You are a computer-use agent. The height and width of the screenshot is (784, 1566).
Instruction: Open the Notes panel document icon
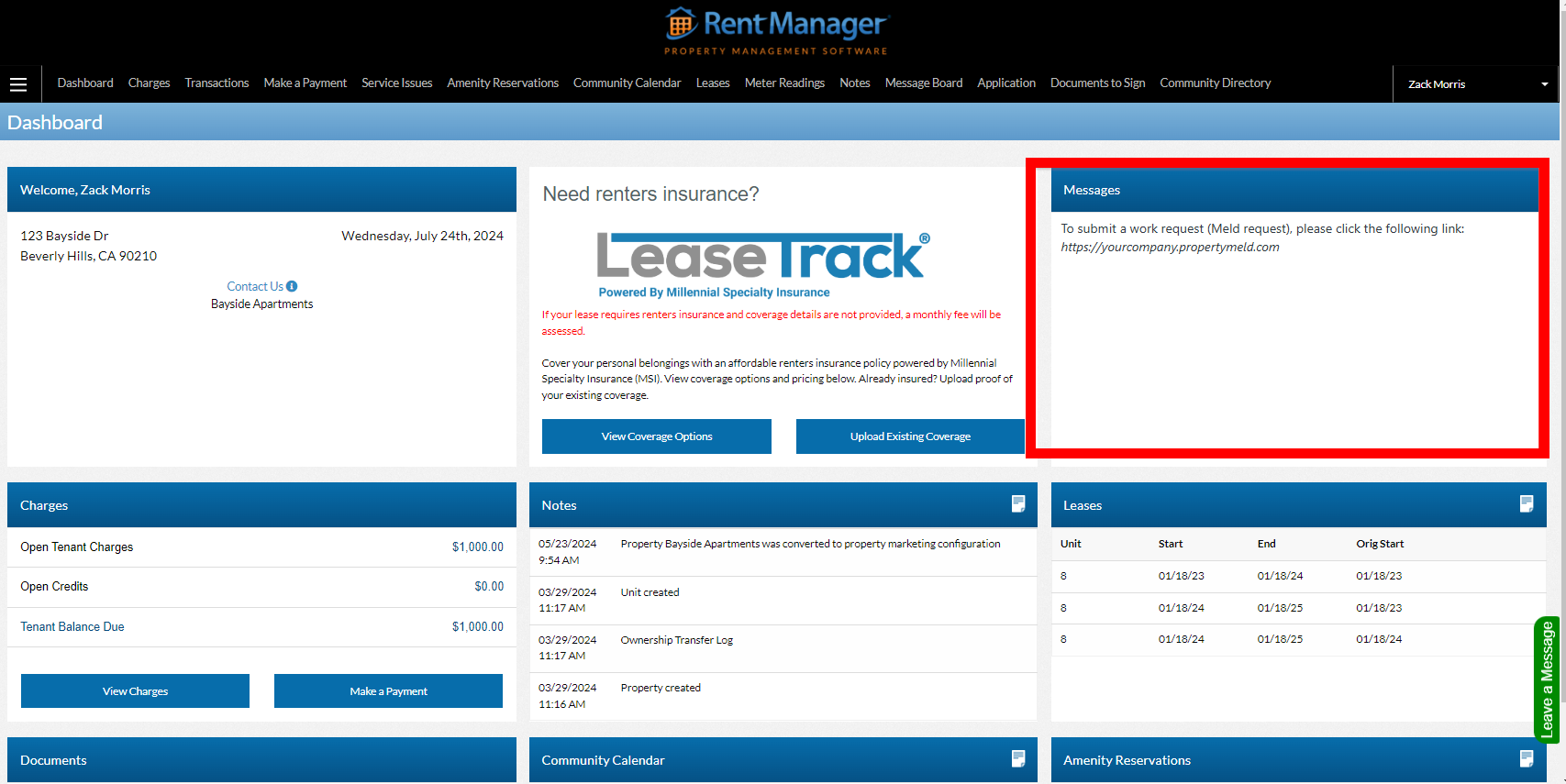click(1017, 503)
